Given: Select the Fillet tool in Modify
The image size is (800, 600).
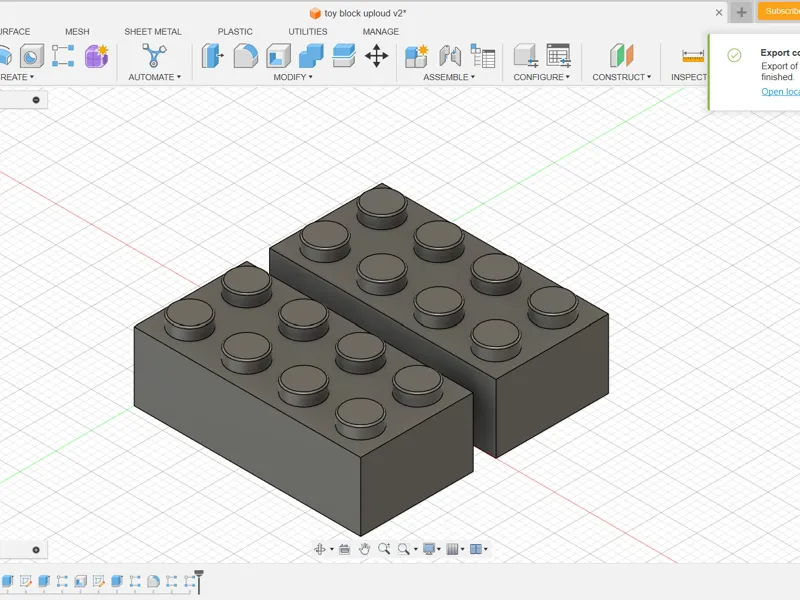Looking at the screenshot, I should pyautogui.click(x=245, y=56).
